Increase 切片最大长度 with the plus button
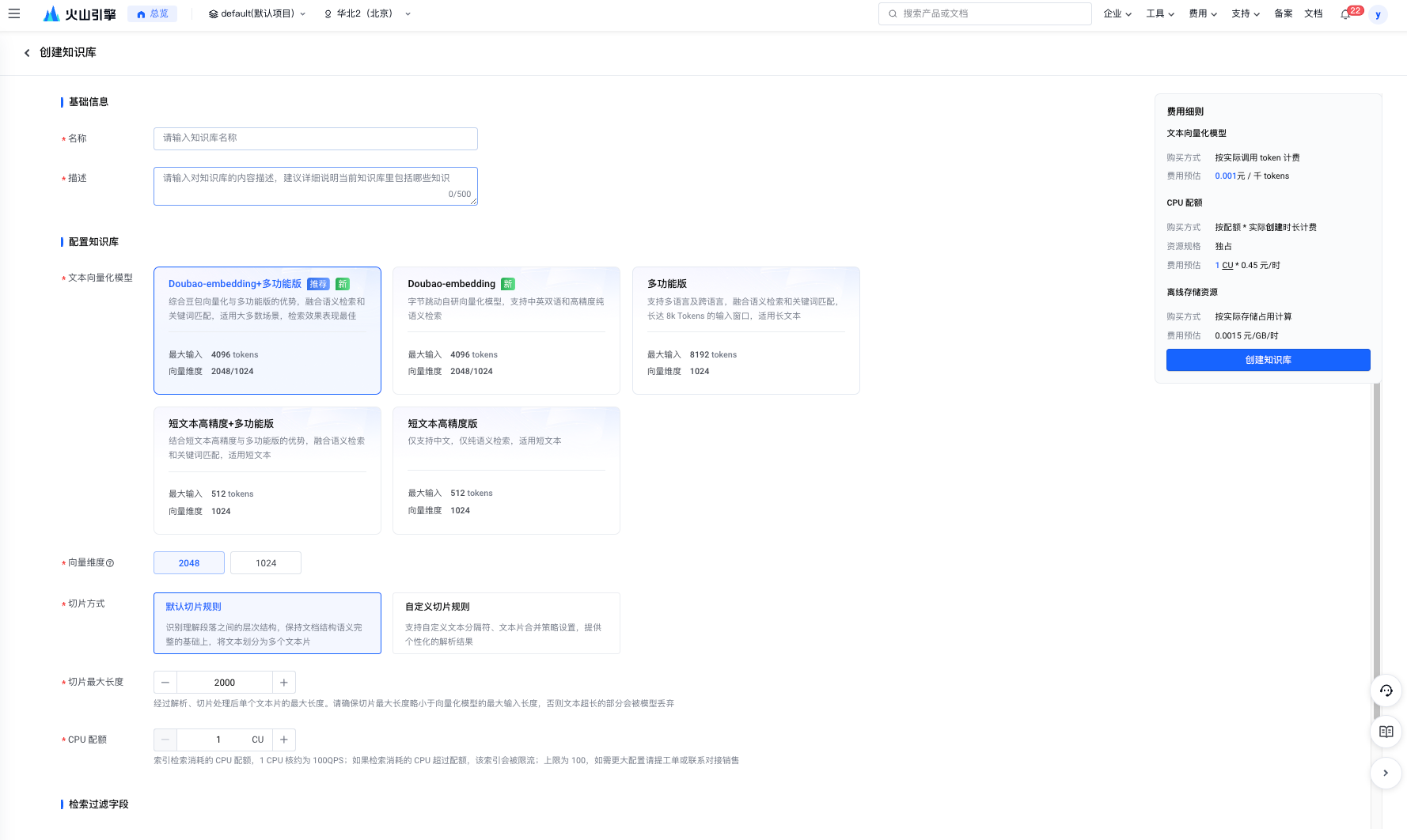The width and height of the screenshot is (1407, 840). [x=284, y=683]
